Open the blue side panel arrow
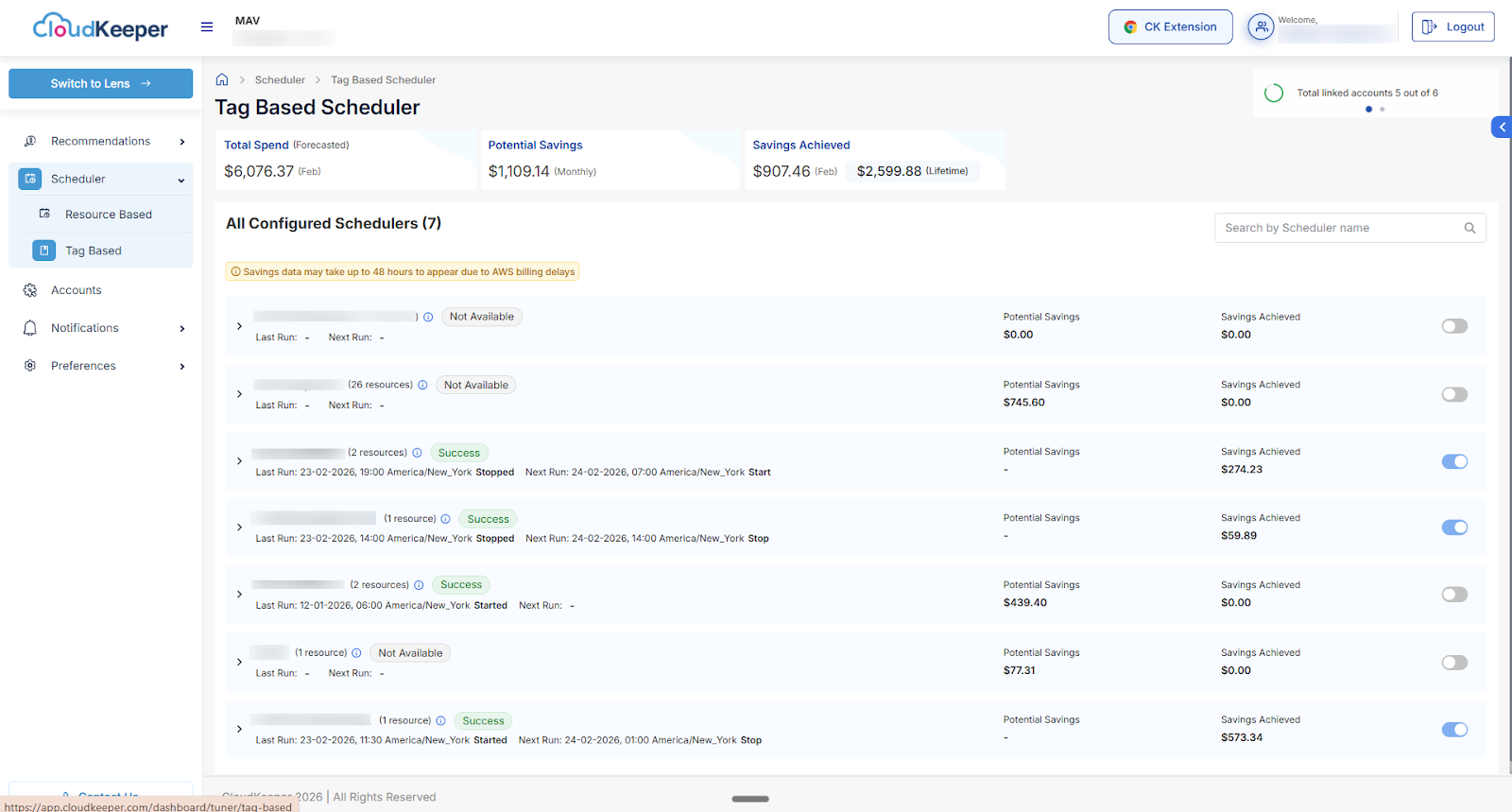Image resolution: width=1512 pixels, height=812 pixels. (x=1502, y=127)
